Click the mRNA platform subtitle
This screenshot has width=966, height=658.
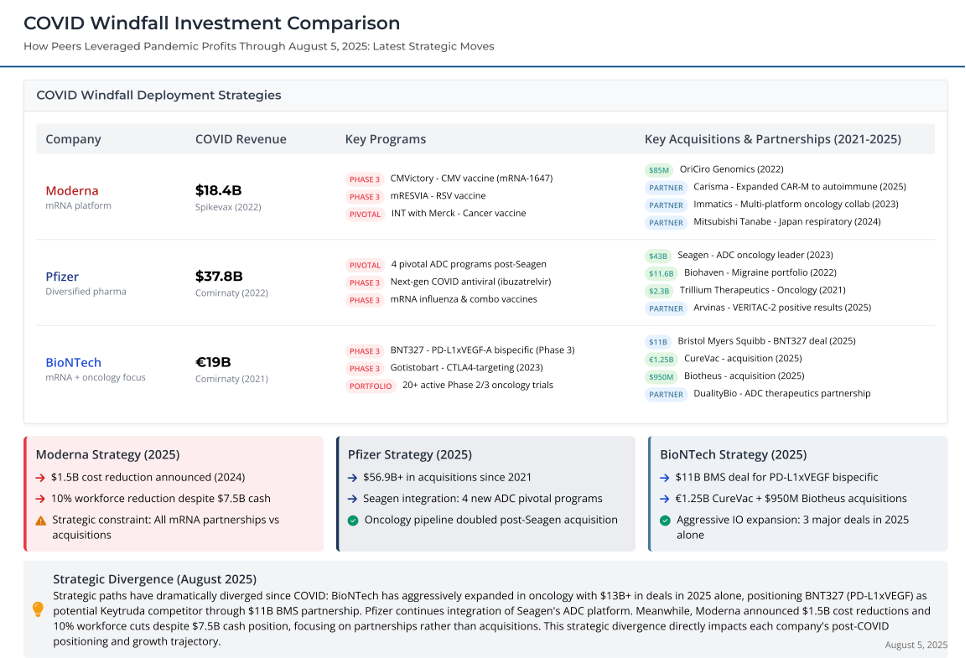[x=78, y=206]
